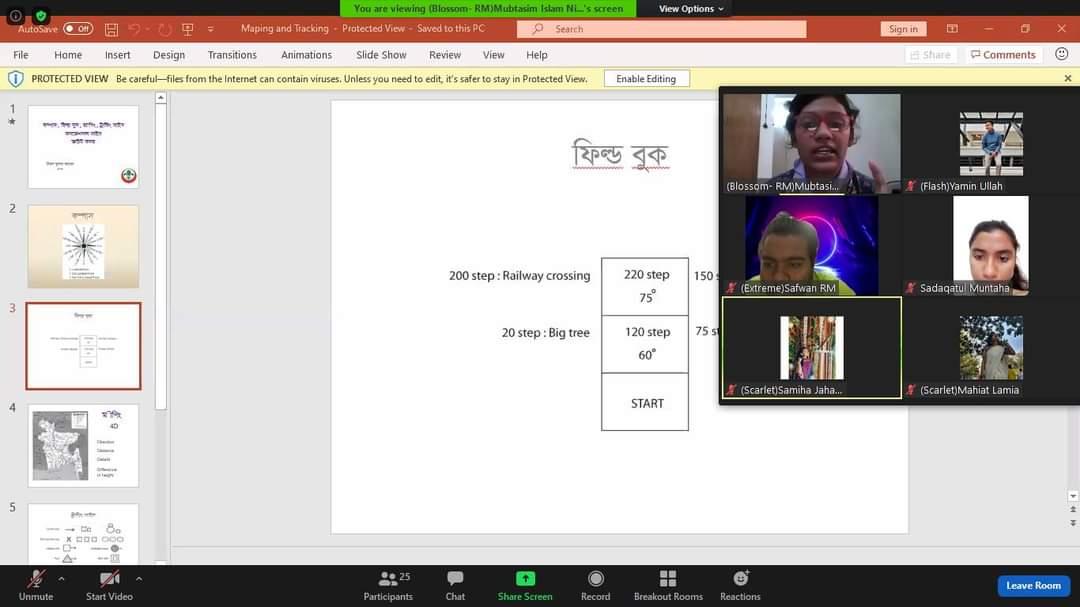Expand the View Options dropdown
1080x607 pixels.
point(691,9)
